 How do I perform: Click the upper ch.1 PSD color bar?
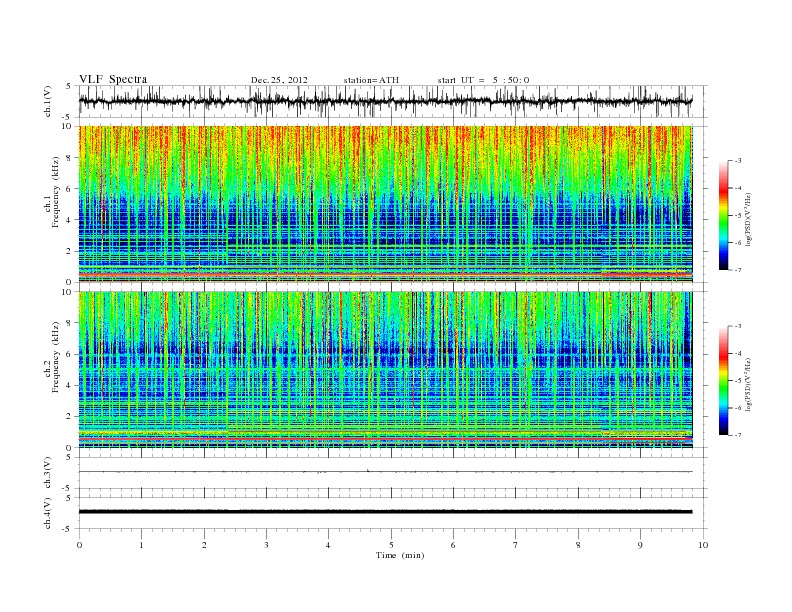(x=723, y=215)
